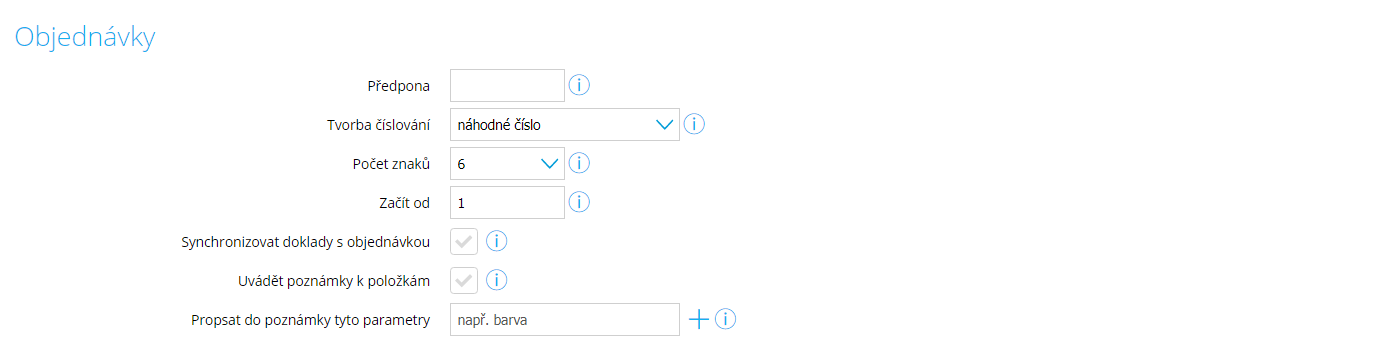This screenshot has width=1400, height=362.
Task: Focus the empty Předpona input field
Action: [507, 85]
